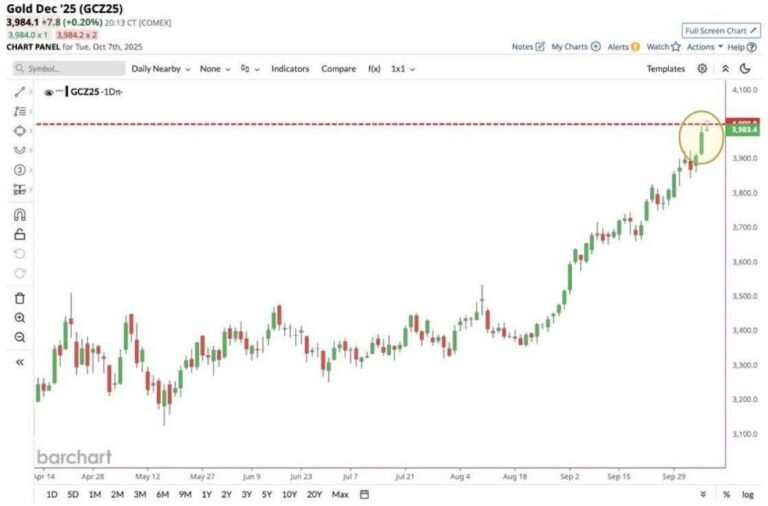Viewport: 768px width, 506px height.
Task: Open the Full Screen Chart
Action: pos(721,31)
